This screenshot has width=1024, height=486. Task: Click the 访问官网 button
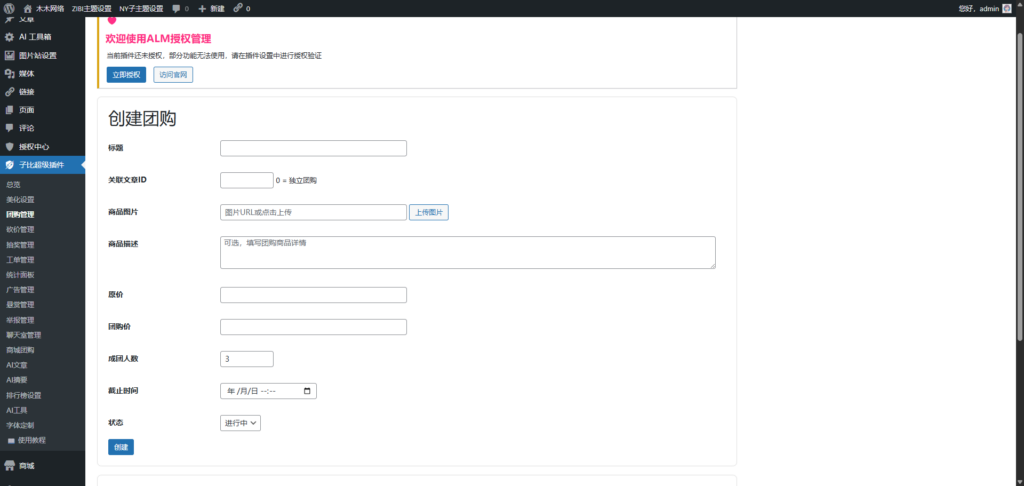(x=173, y=75)
